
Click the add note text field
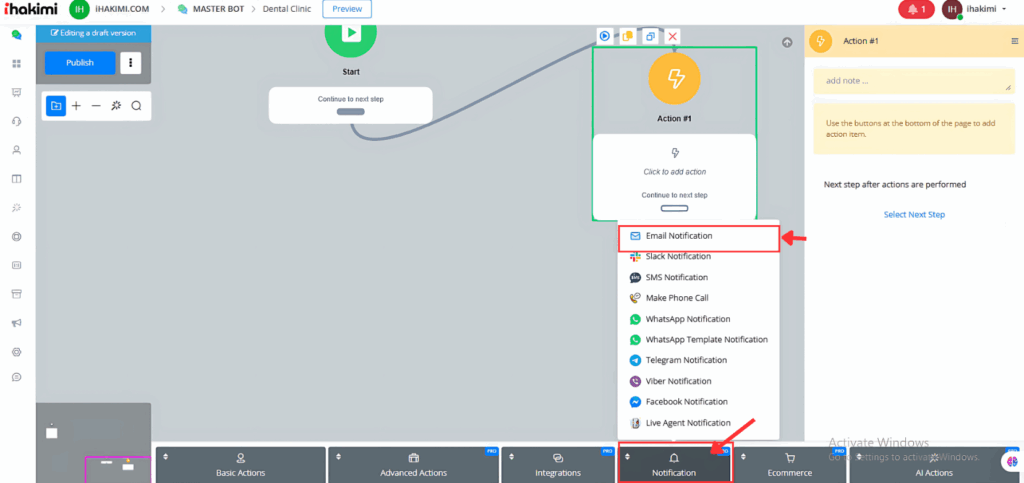(913, 81)
